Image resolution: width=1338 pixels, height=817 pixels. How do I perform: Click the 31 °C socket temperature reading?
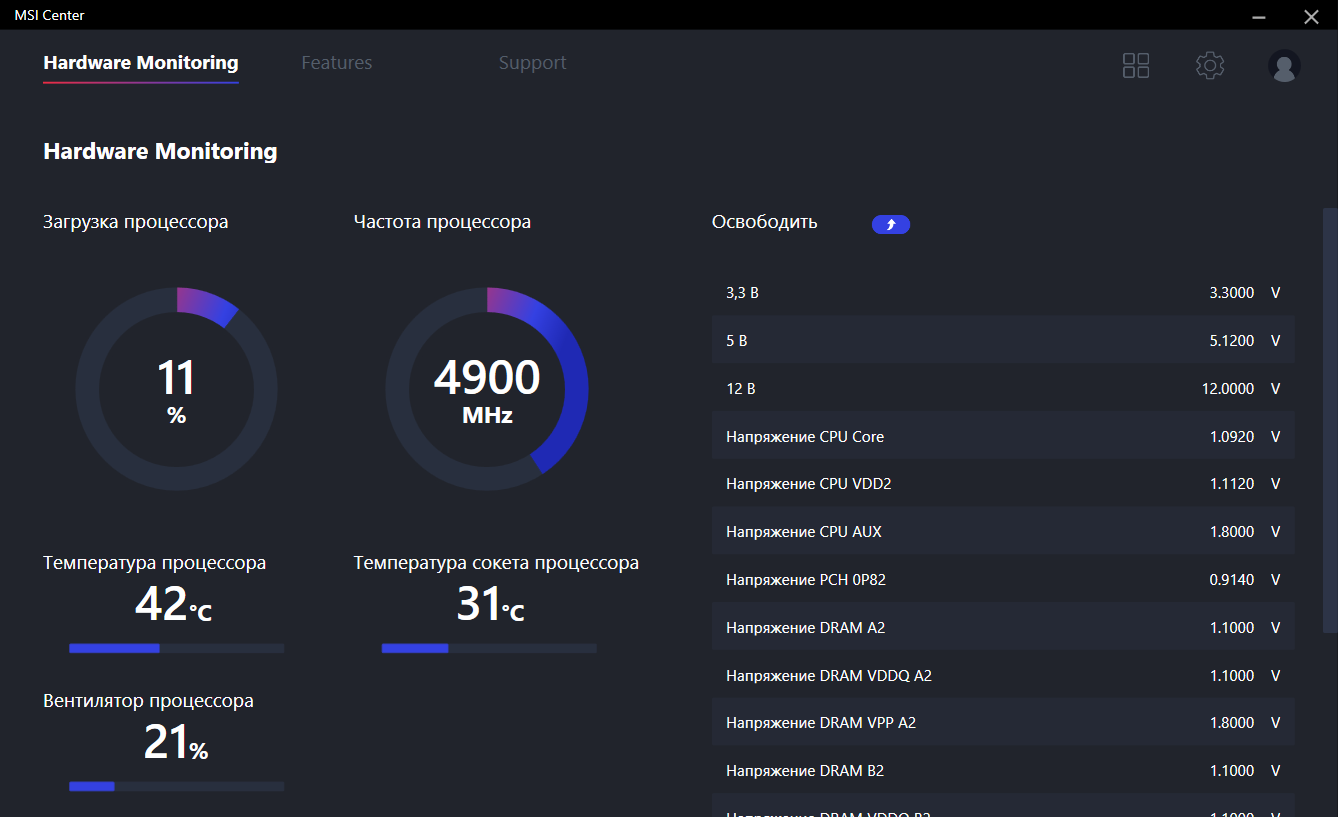tap(490, 605)
